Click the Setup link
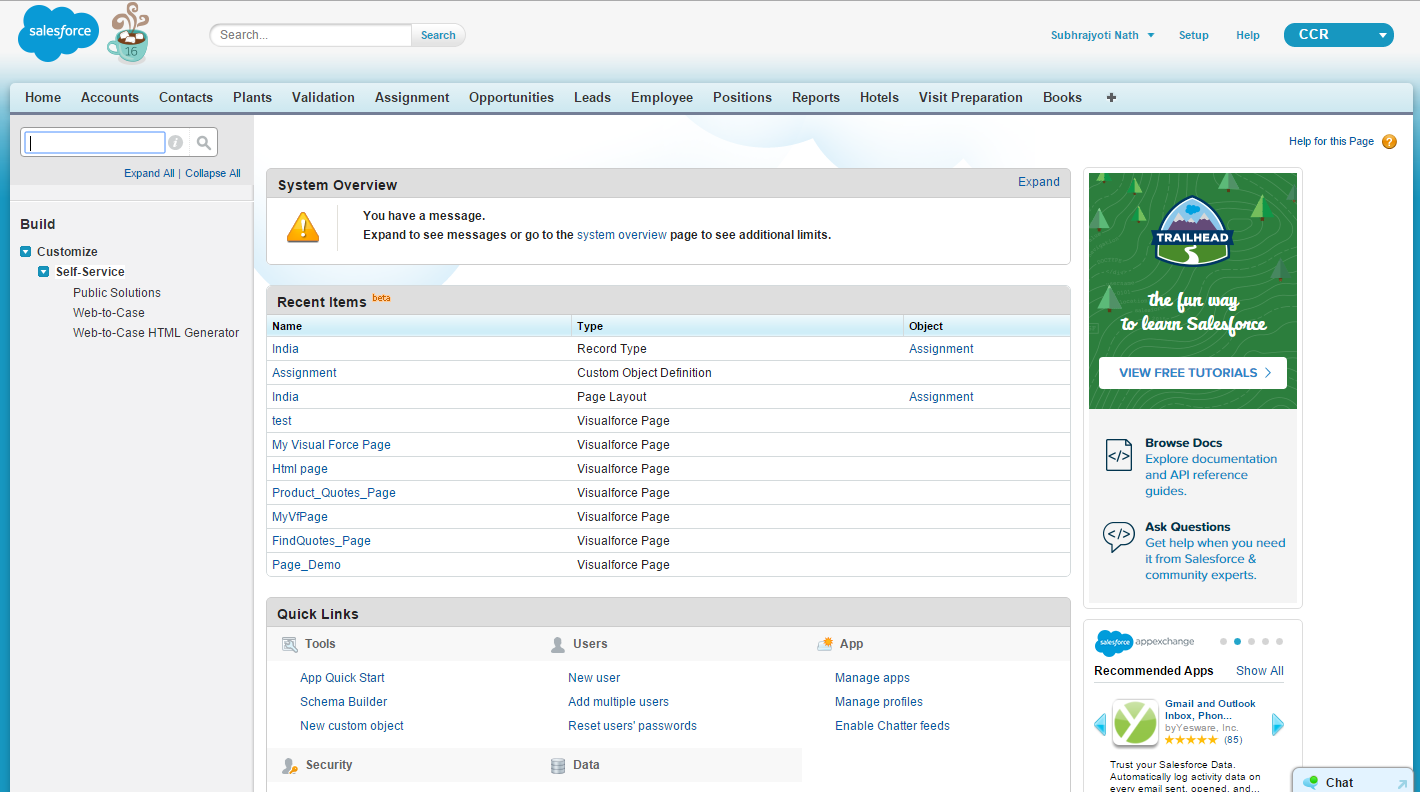 [1194, 35]
